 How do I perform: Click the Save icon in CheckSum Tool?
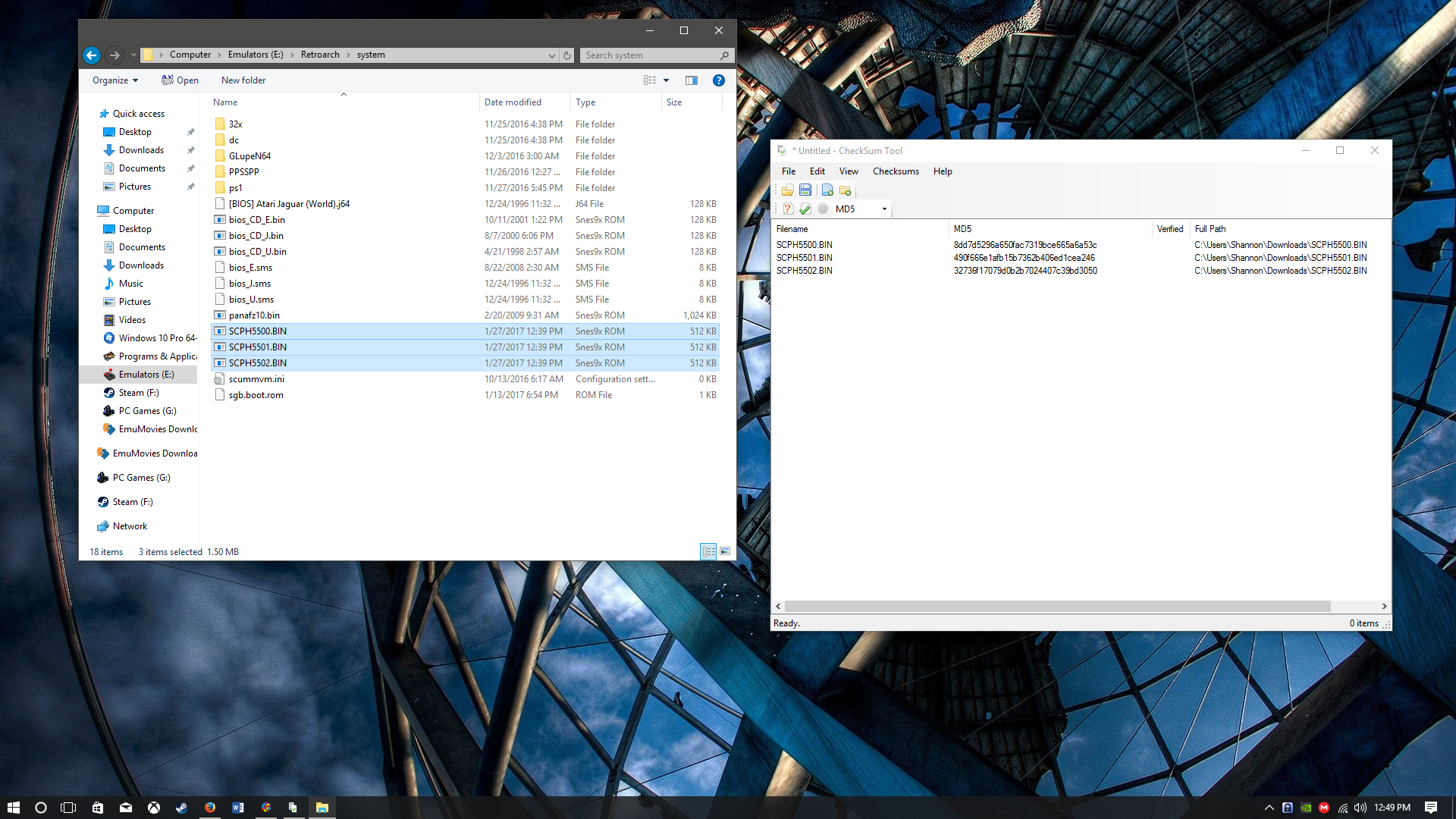pos(805,190)
